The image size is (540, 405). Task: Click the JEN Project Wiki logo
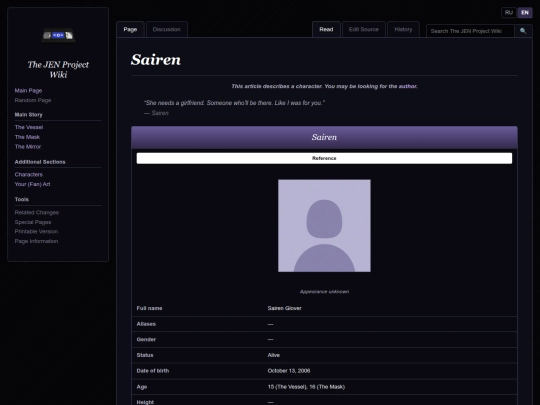58,35
